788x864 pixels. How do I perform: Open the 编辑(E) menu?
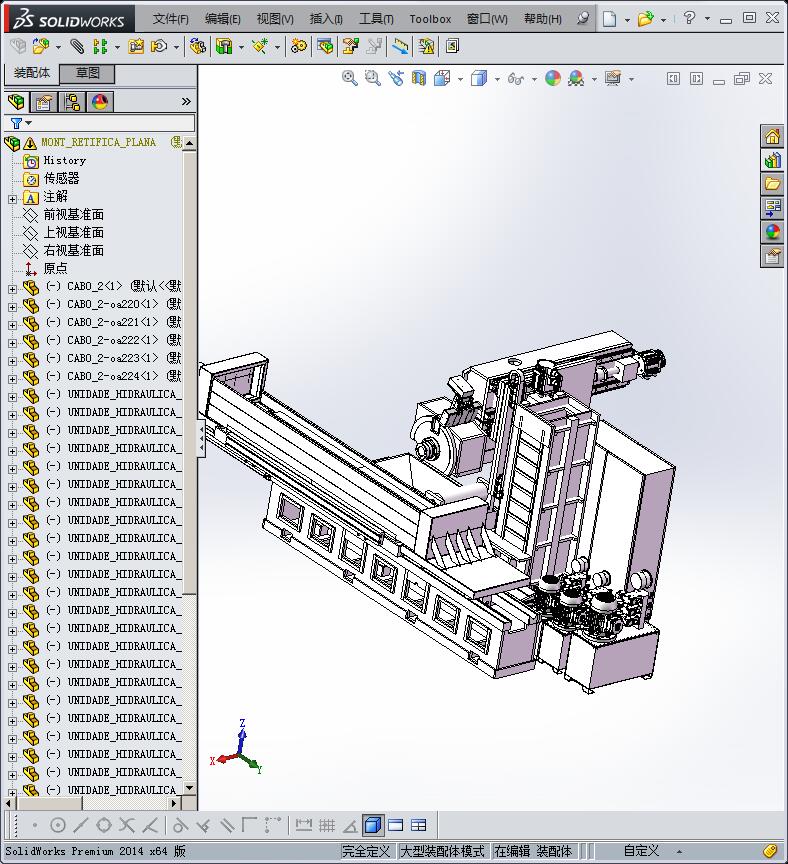click(223, 19)
